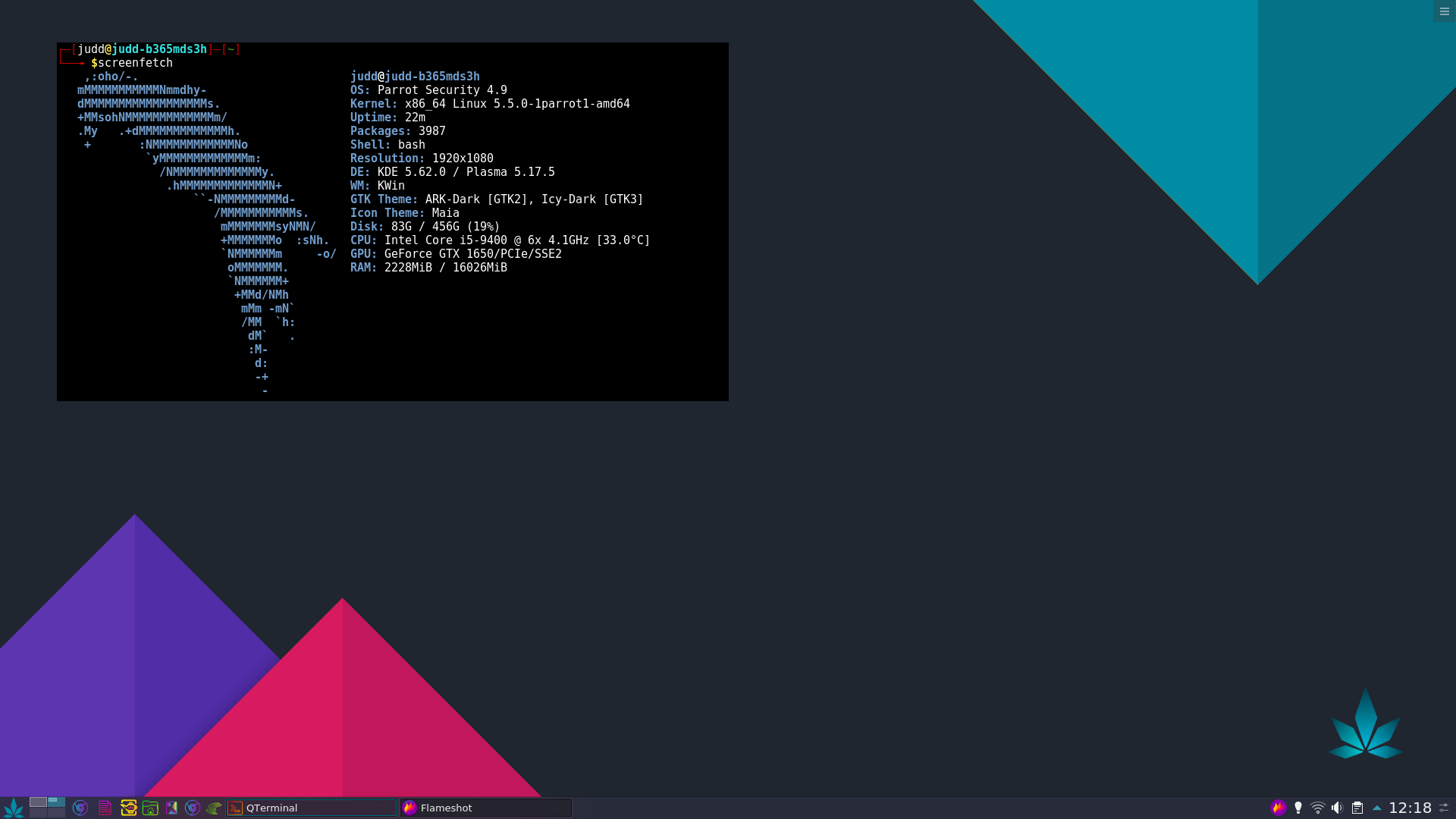Screen dimensions: 1456x819
Task: Switch to the top-left virtual desktop in pager
Action: click(38, 802)
